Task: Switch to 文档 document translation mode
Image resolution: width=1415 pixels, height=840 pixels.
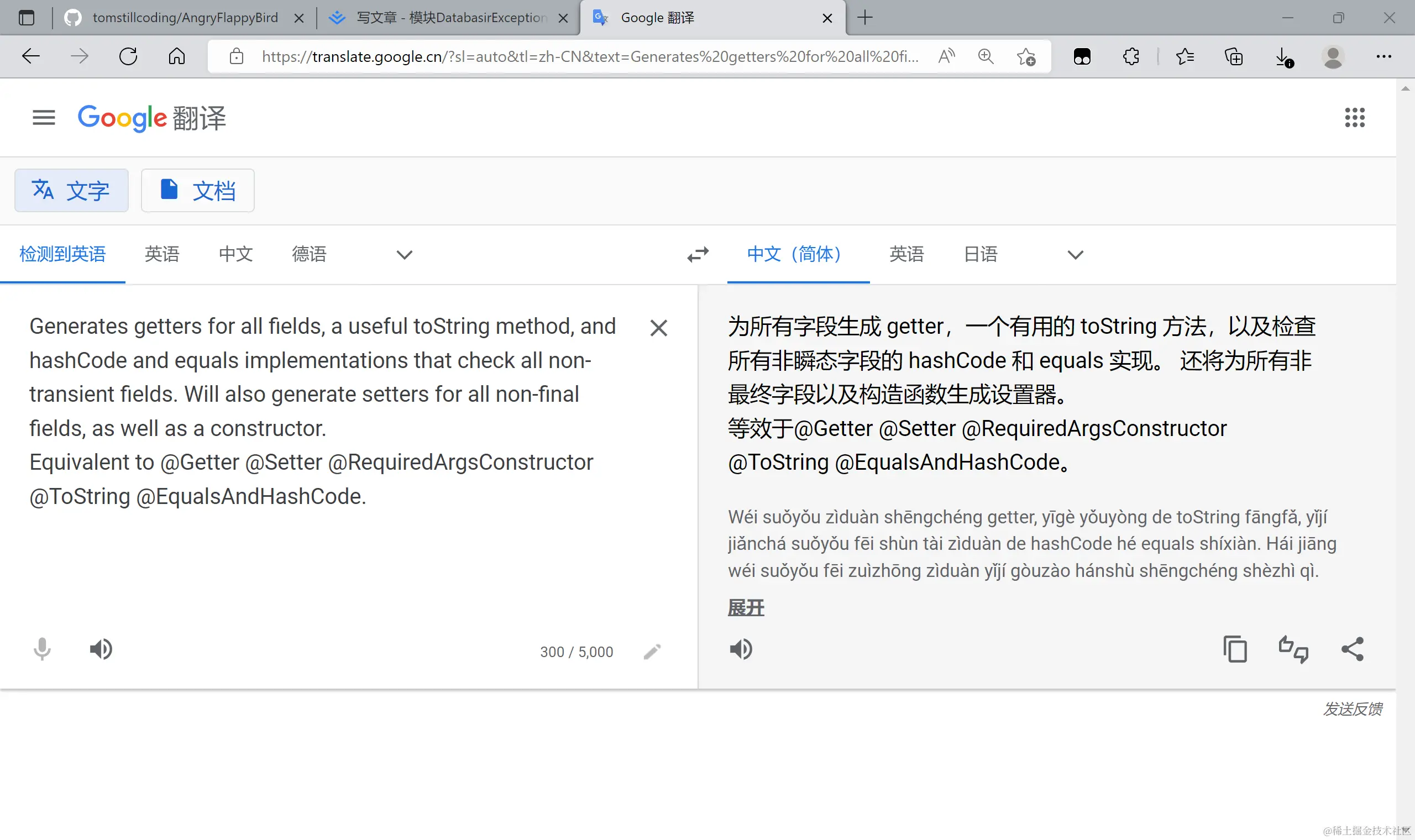Action: (197, 191)
